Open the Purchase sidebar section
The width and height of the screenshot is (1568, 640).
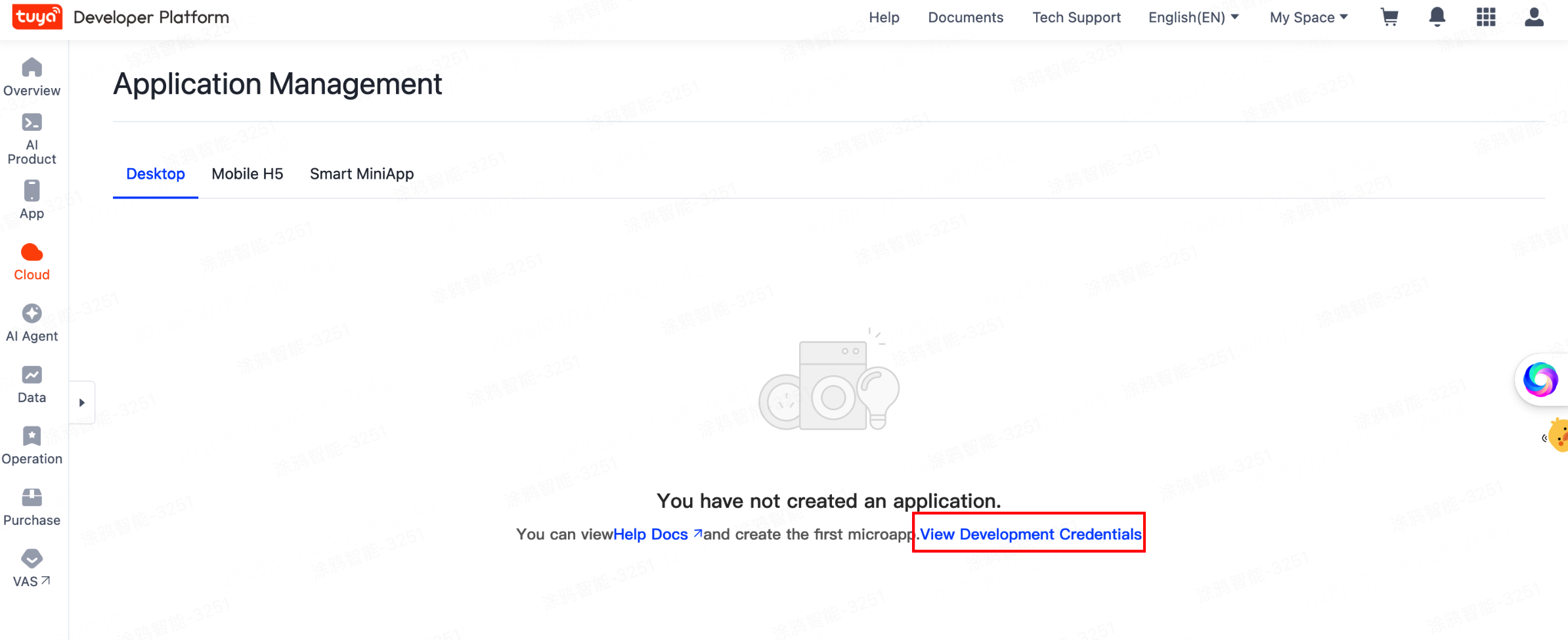[32, 507]
